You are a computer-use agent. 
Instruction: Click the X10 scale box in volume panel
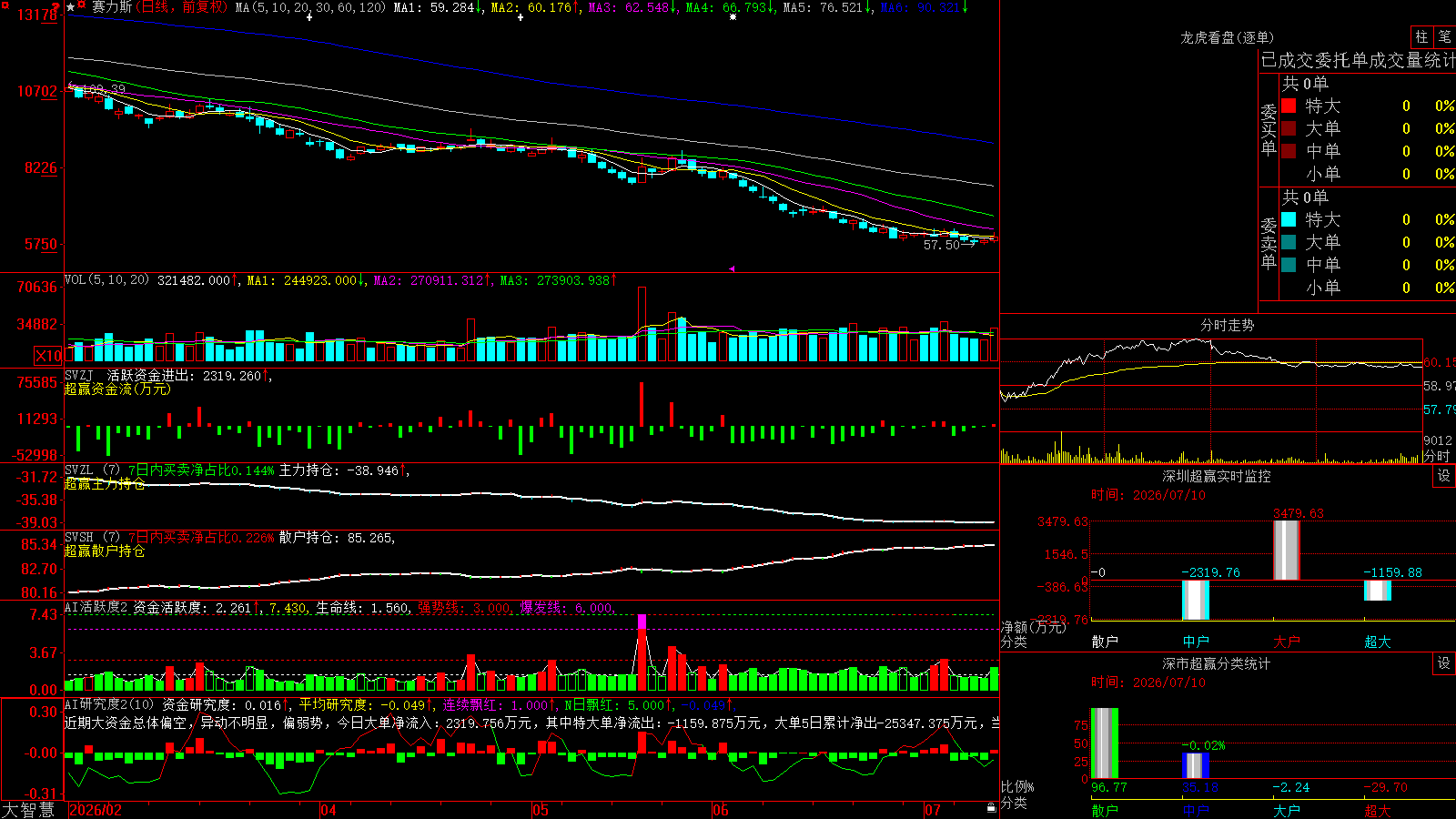click(49, 356)
